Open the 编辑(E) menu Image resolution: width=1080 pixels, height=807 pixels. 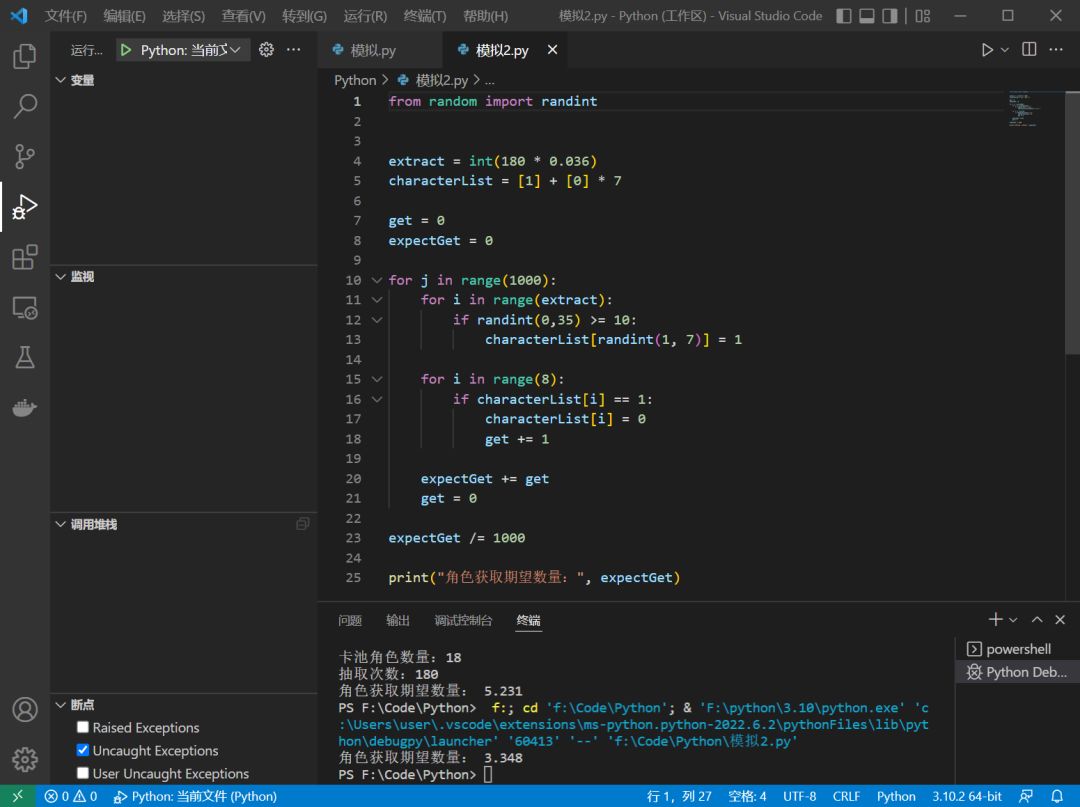point(125,16)
